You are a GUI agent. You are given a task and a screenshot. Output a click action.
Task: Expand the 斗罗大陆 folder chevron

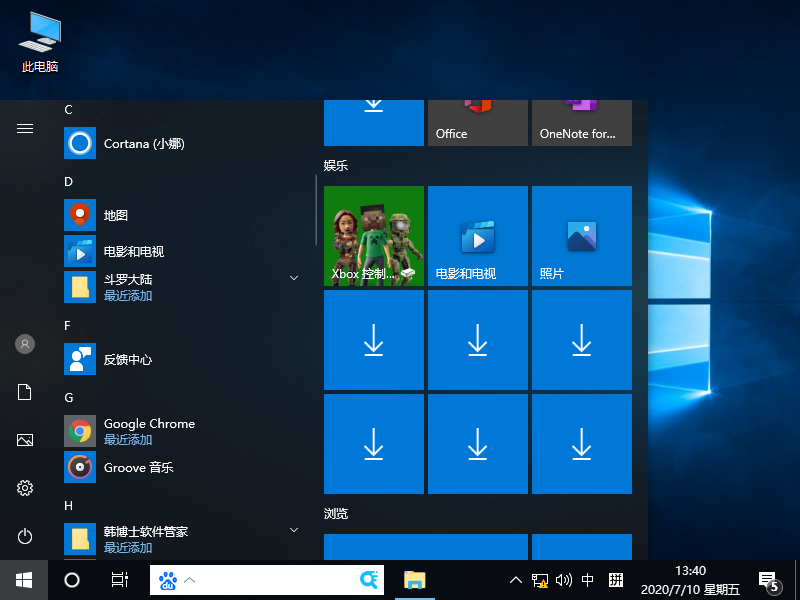293,277
